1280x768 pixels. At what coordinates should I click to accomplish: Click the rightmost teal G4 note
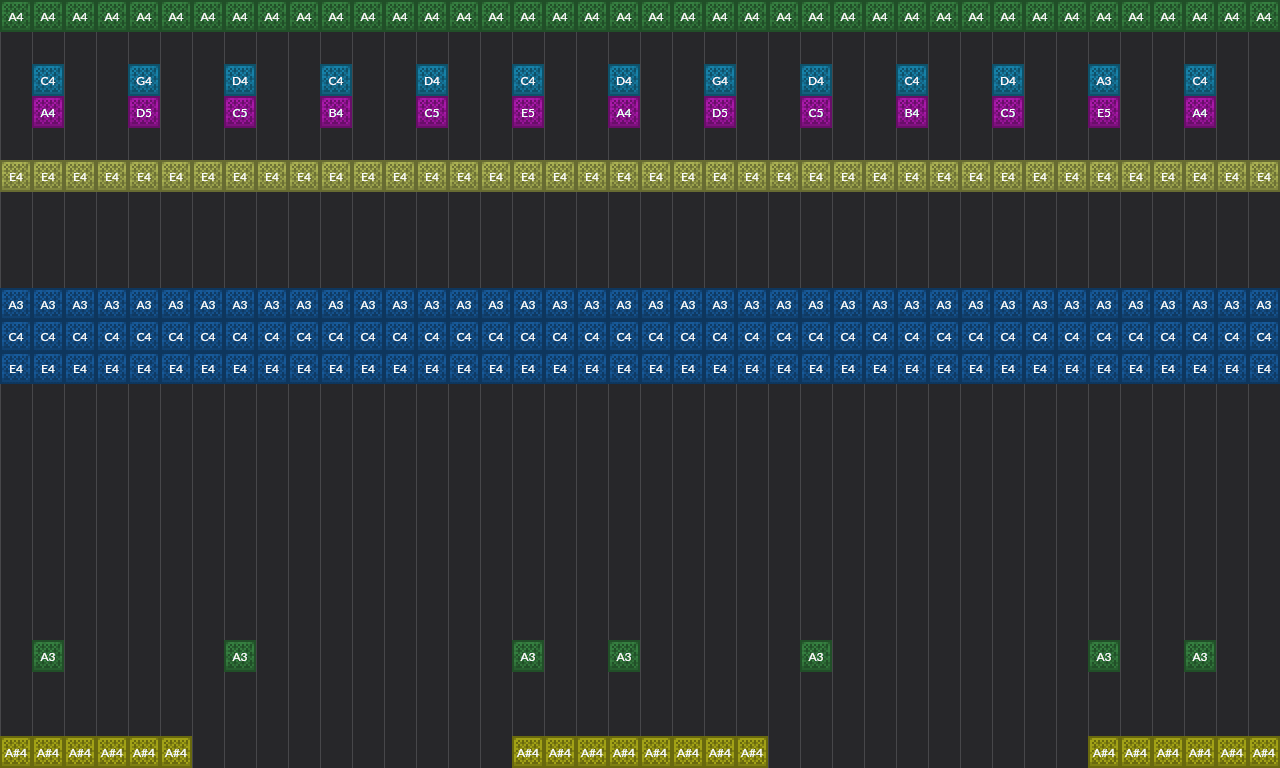pyautogui.click(x=719, y=81)
